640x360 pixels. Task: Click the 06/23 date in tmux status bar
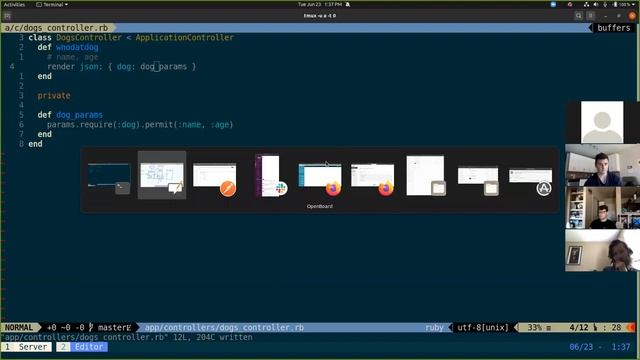(x=581, y=347)
